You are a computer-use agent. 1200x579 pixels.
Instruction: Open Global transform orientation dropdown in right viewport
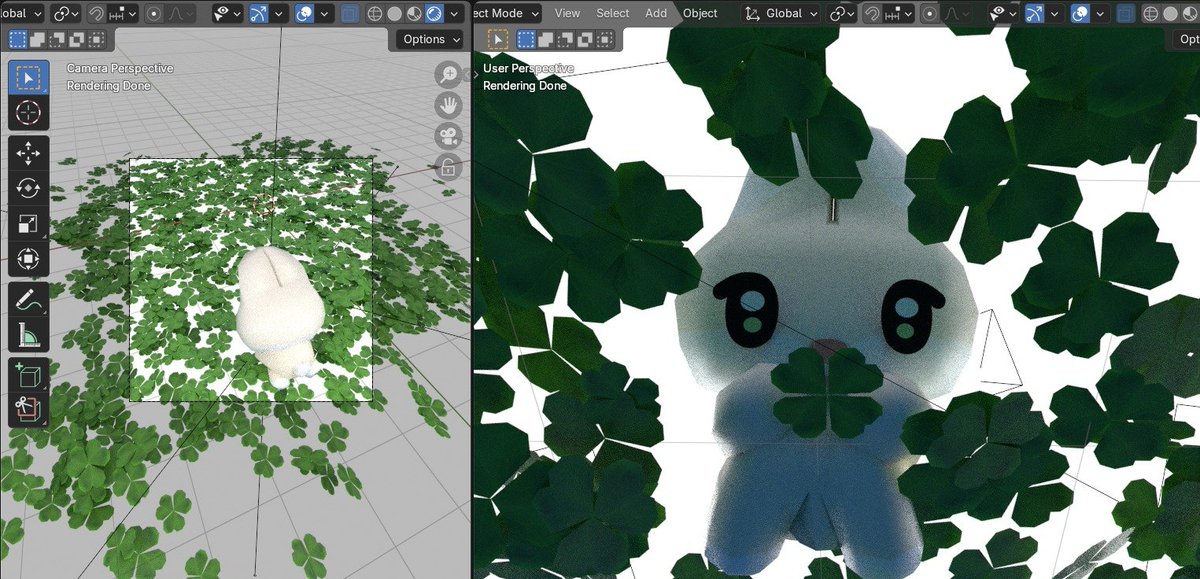[783, 13]
